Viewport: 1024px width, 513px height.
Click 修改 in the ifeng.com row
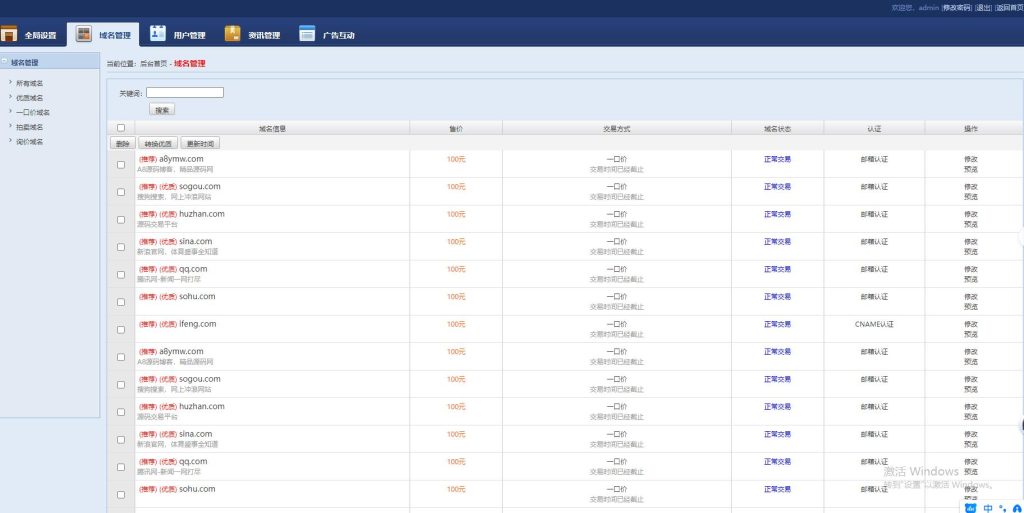pos(971,324)
